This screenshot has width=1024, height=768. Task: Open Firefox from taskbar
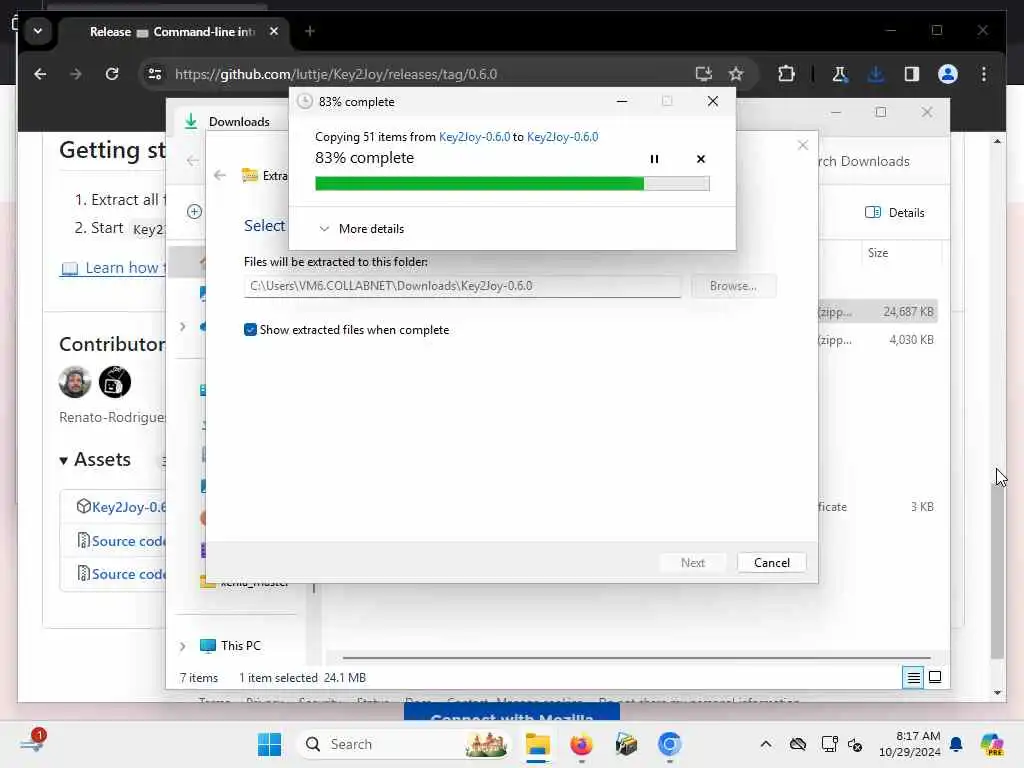(x=581, y=744)
